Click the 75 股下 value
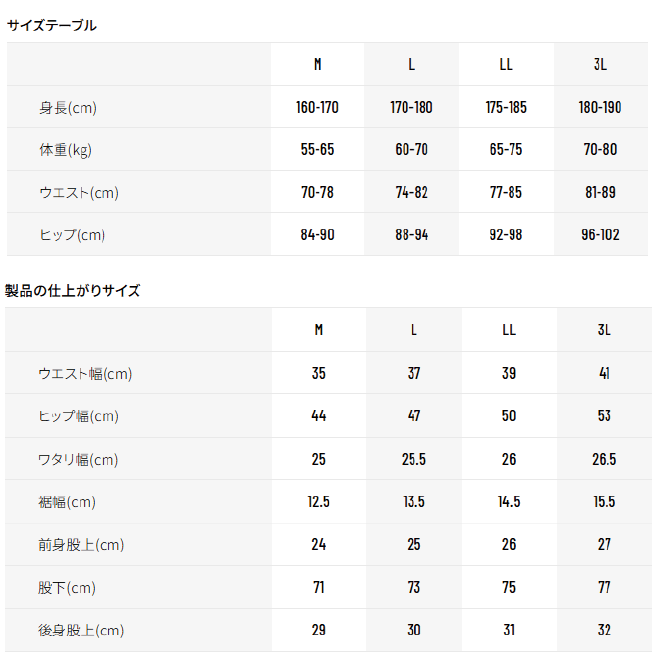 [x=509, y=588]
